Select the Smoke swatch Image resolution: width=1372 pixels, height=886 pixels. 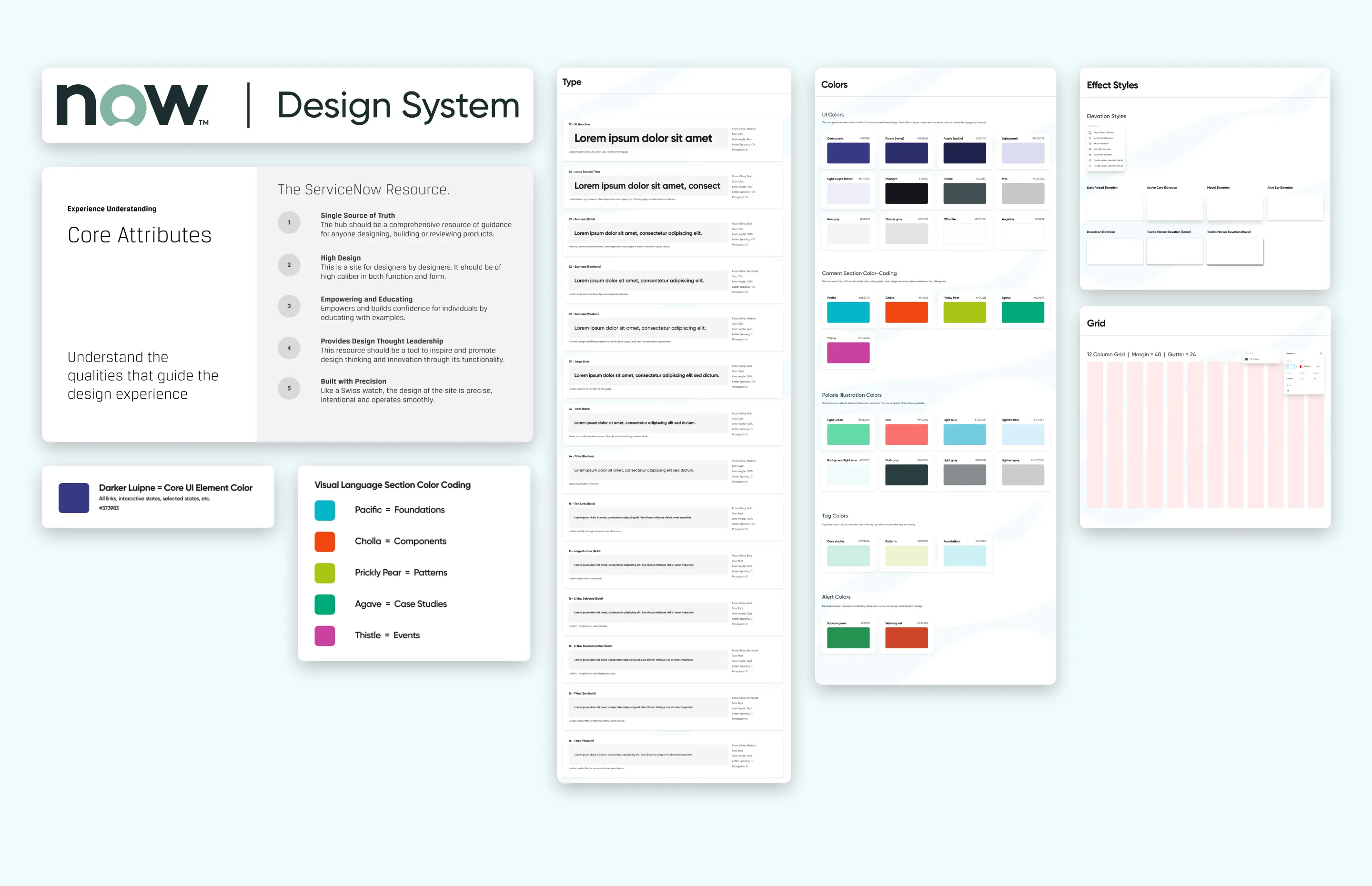click(965, 194)
